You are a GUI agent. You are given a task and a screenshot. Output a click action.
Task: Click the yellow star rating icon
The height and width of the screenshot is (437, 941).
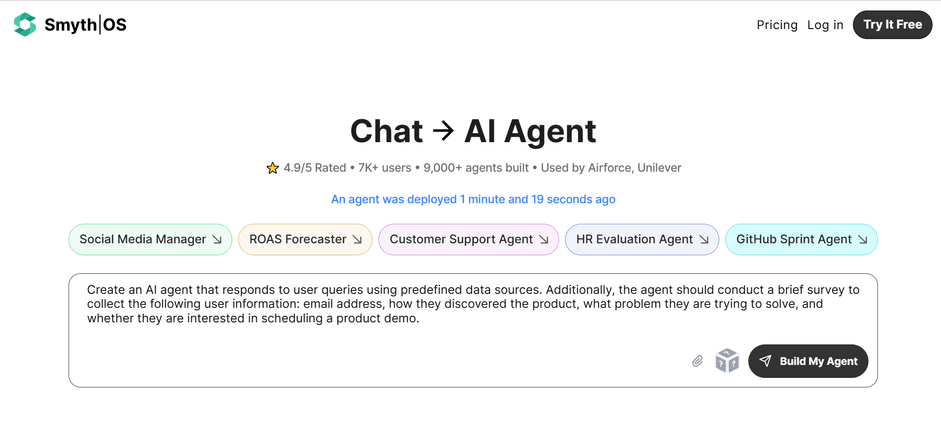[272, 168]
